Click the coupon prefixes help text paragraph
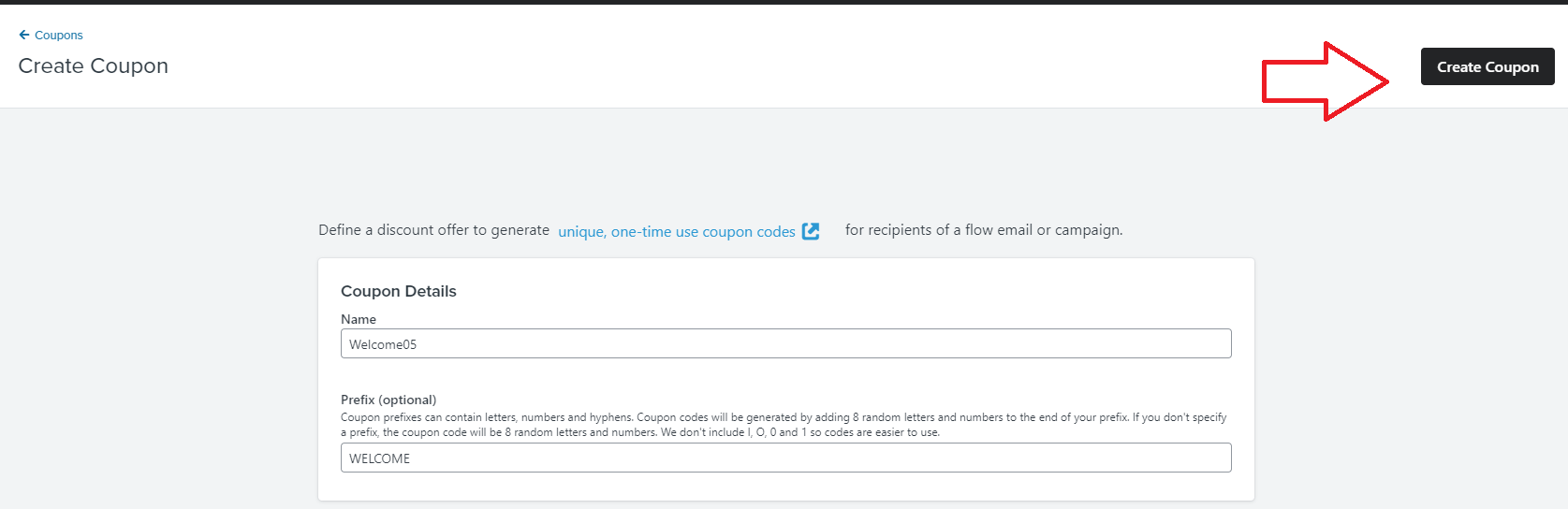This screenshot has width=1568, height=509. [784, 425]
